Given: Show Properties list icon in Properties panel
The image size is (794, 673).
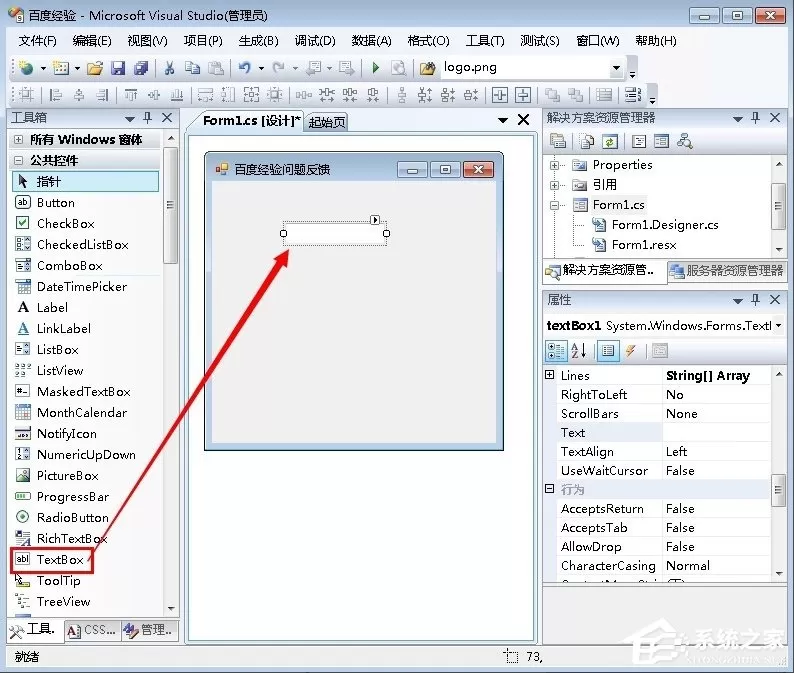Looking at the screenshot, I should 608,350.
